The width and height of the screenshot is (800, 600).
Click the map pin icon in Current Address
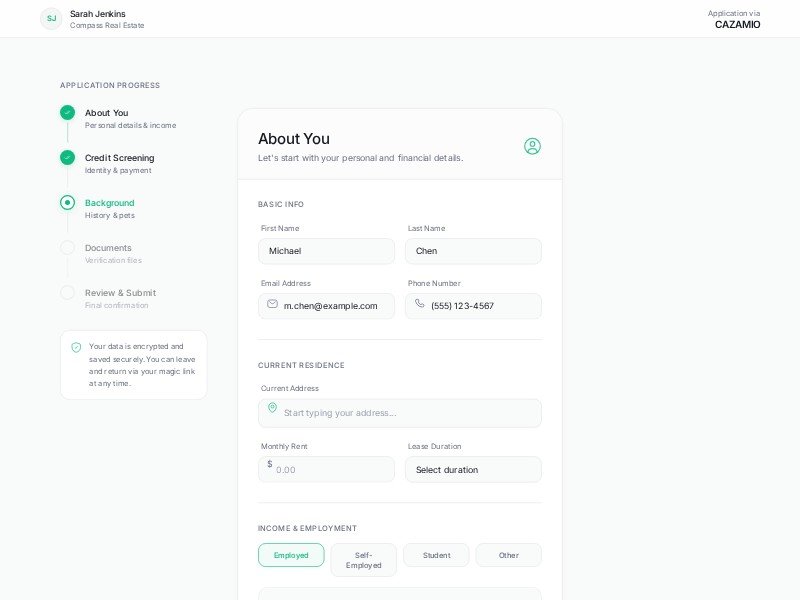tap(272, 408)
